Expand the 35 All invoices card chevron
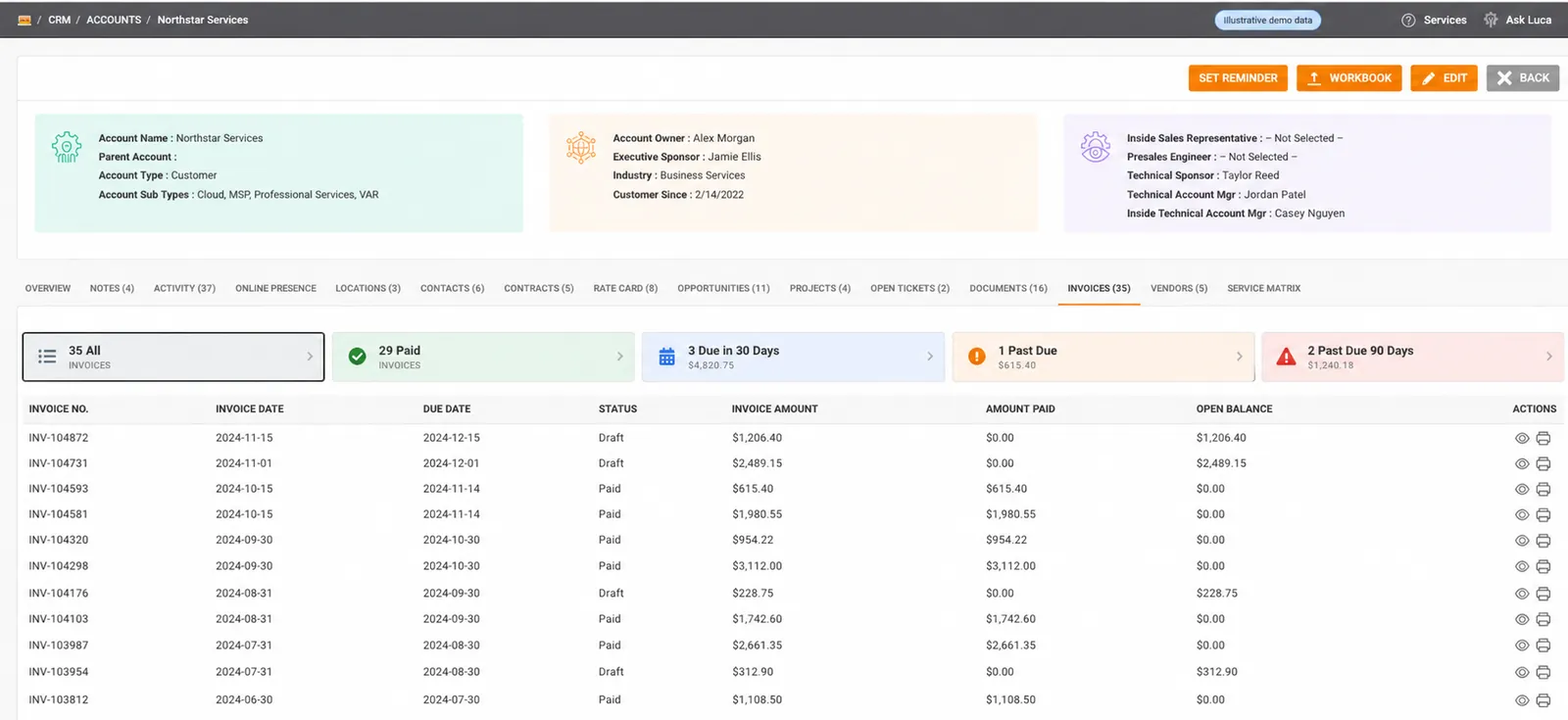Viewport: 1568px width, 720px height. pos(310,357)
